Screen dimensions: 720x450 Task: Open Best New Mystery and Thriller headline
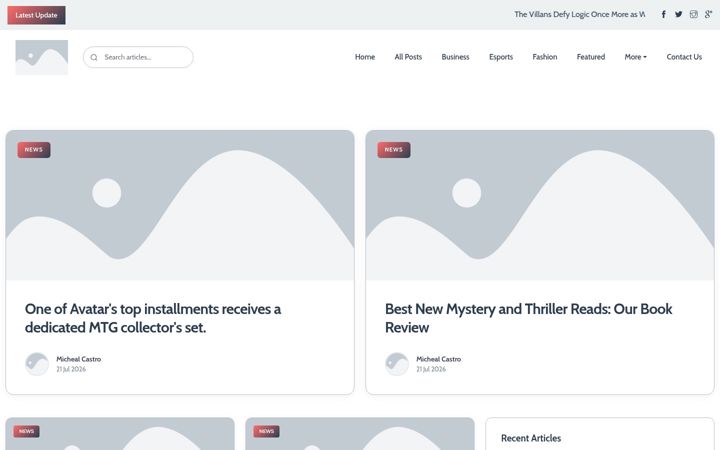coord(529,318)
